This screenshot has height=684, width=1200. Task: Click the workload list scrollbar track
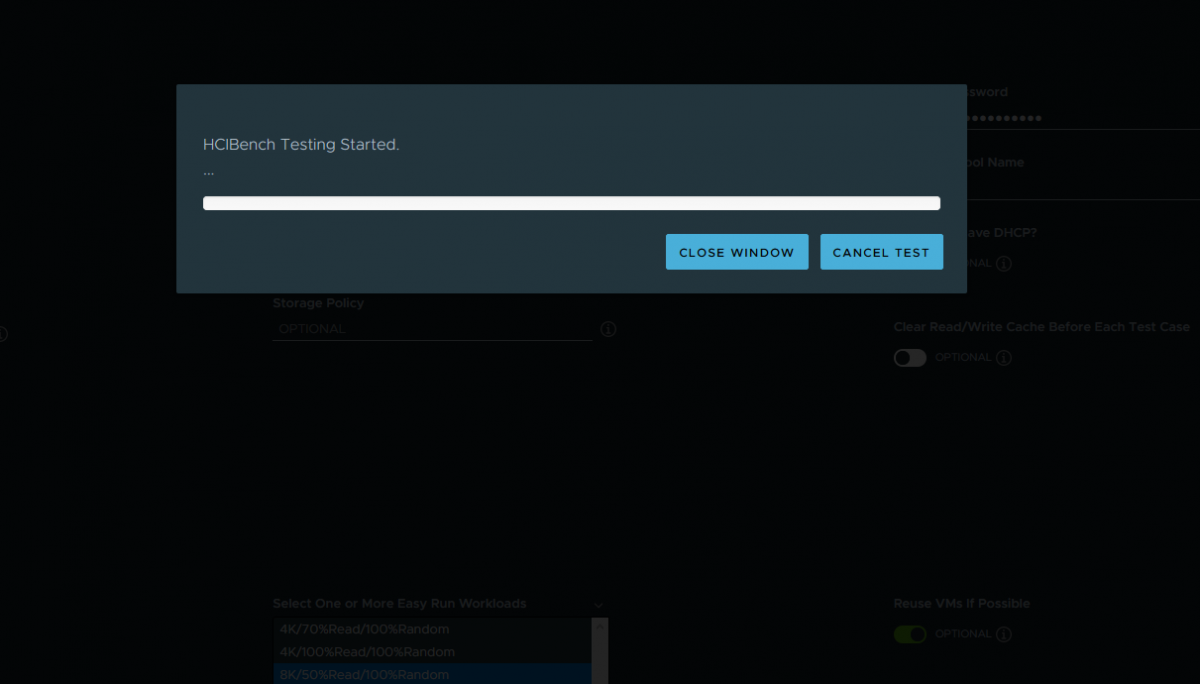click(x=600, y=660)
